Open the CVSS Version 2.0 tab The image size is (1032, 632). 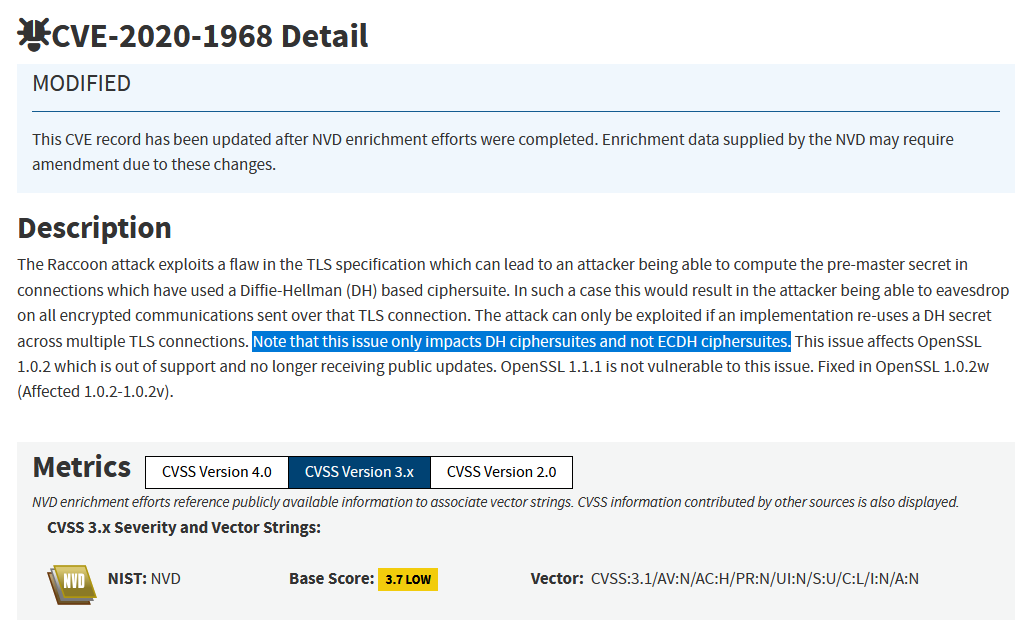point(501,472)
